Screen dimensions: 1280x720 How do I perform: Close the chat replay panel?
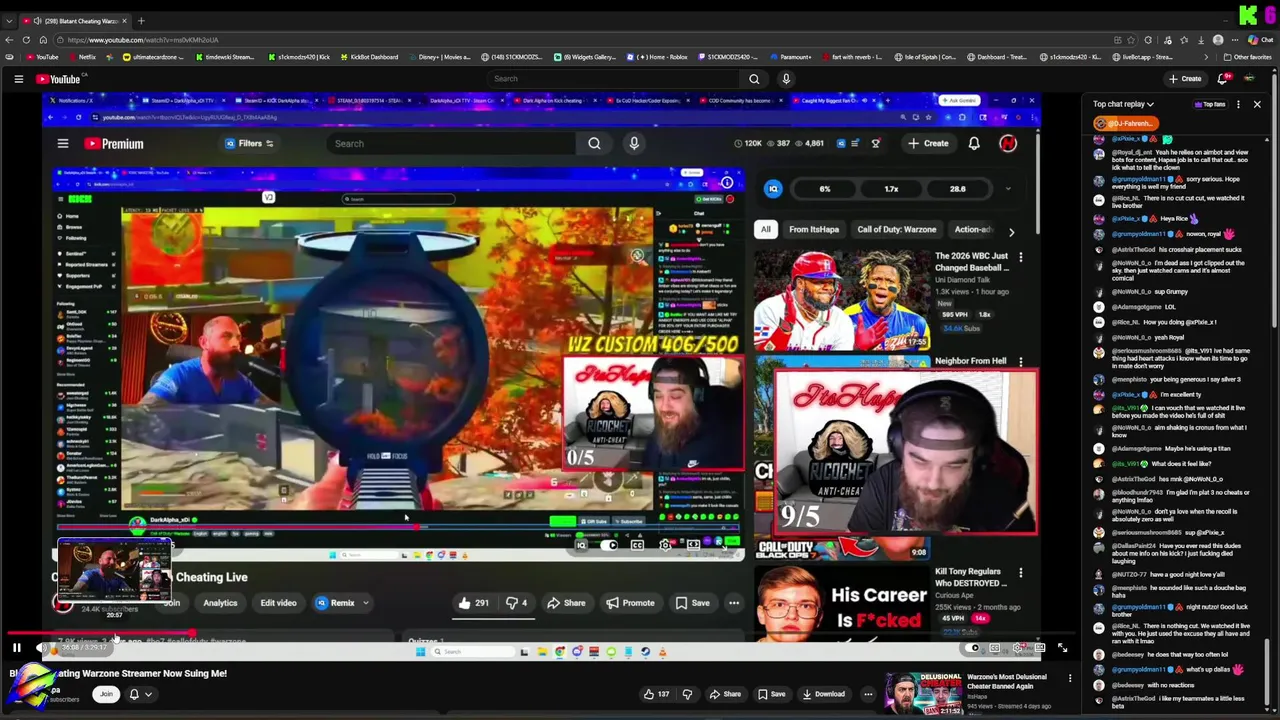click(x=1257, y=104)
